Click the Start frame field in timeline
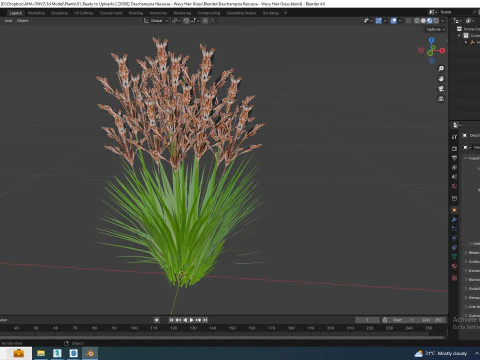Screen dimensions: 480x360 click(x=402, y=320)
